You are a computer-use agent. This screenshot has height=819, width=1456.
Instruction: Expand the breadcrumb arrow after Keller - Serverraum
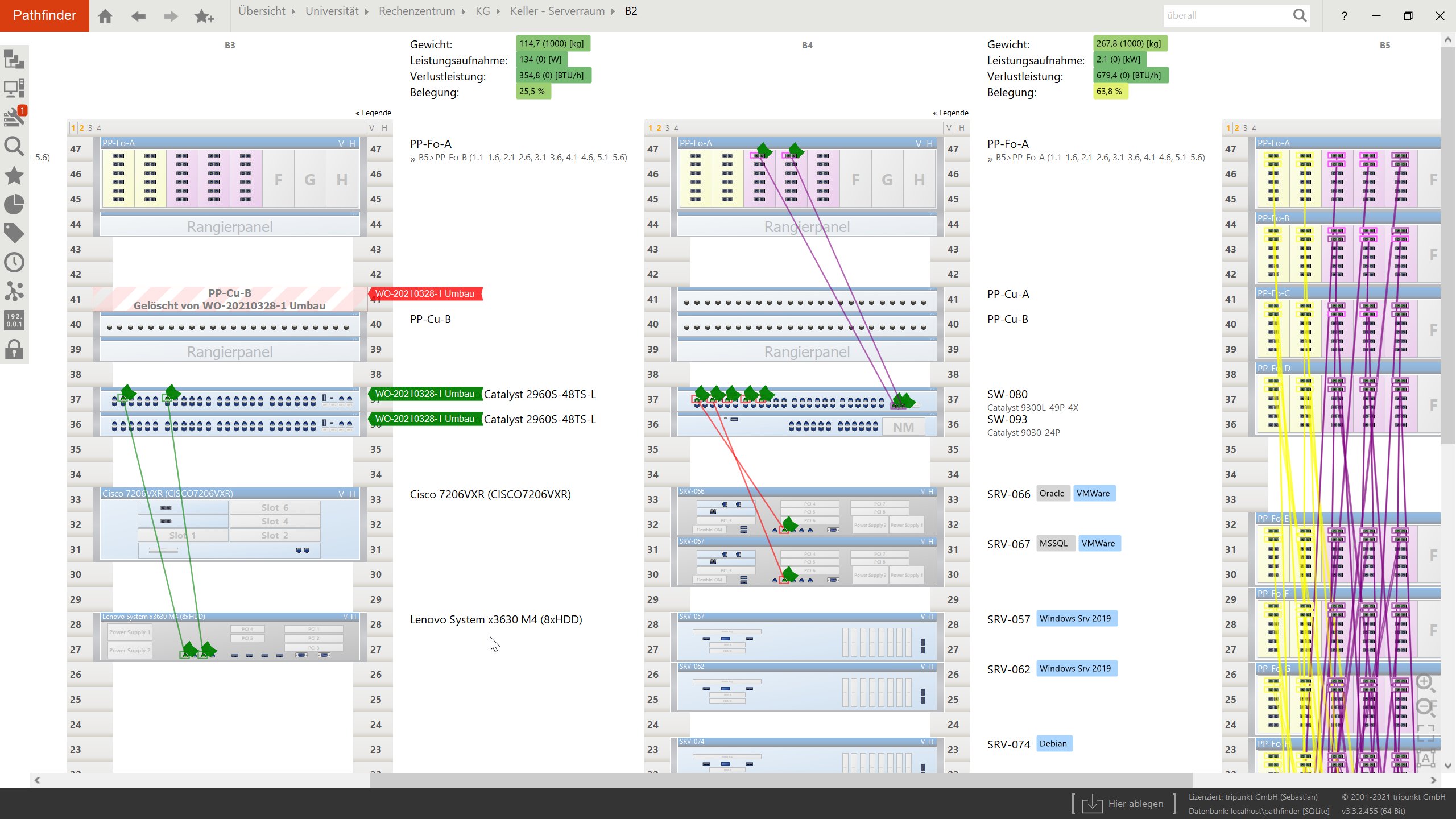click(611, 11)
